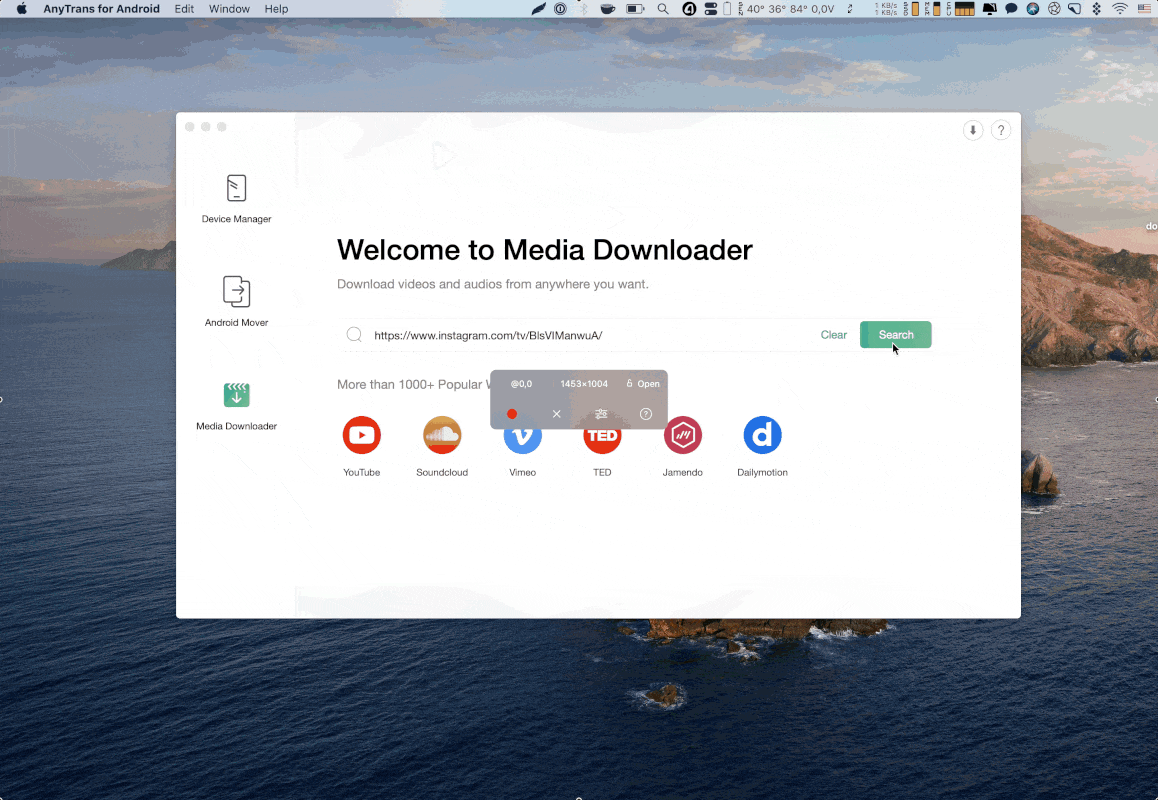Open the Edit menu

(184, 9)
